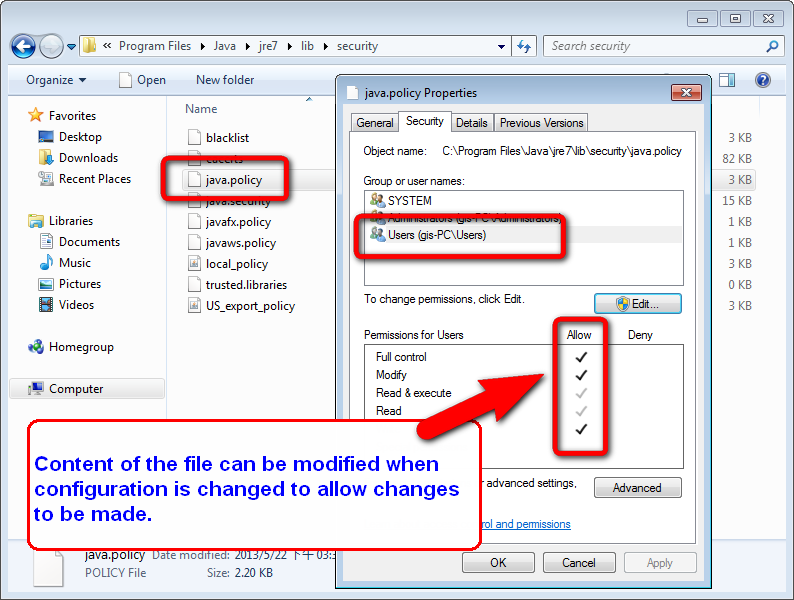Screen dimensions: 794x600
Task: Select the javaws.policy file
Action: pyautogui.click(x=232, y=243)
